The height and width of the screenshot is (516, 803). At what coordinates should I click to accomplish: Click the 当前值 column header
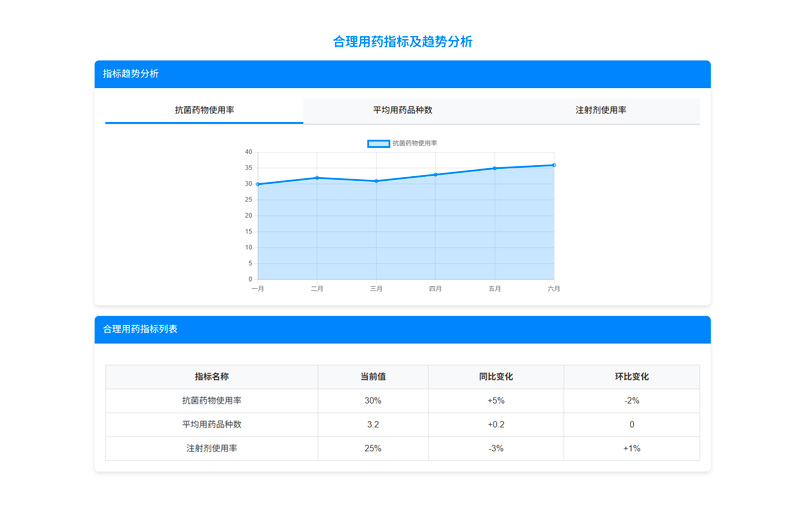(373, 377)
